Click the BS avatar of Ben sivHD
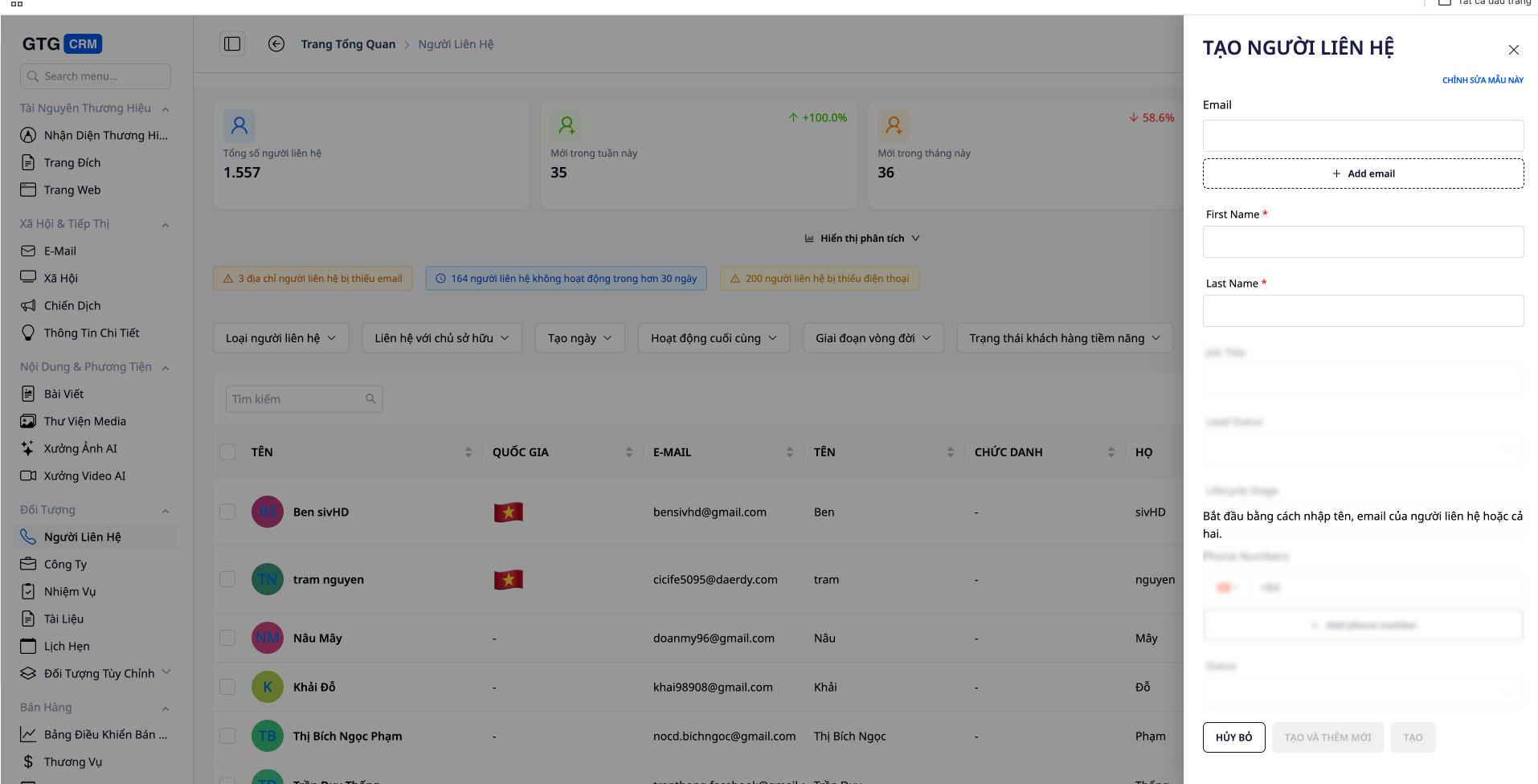The image size is (1538, 784). click(x=268, y=512)
